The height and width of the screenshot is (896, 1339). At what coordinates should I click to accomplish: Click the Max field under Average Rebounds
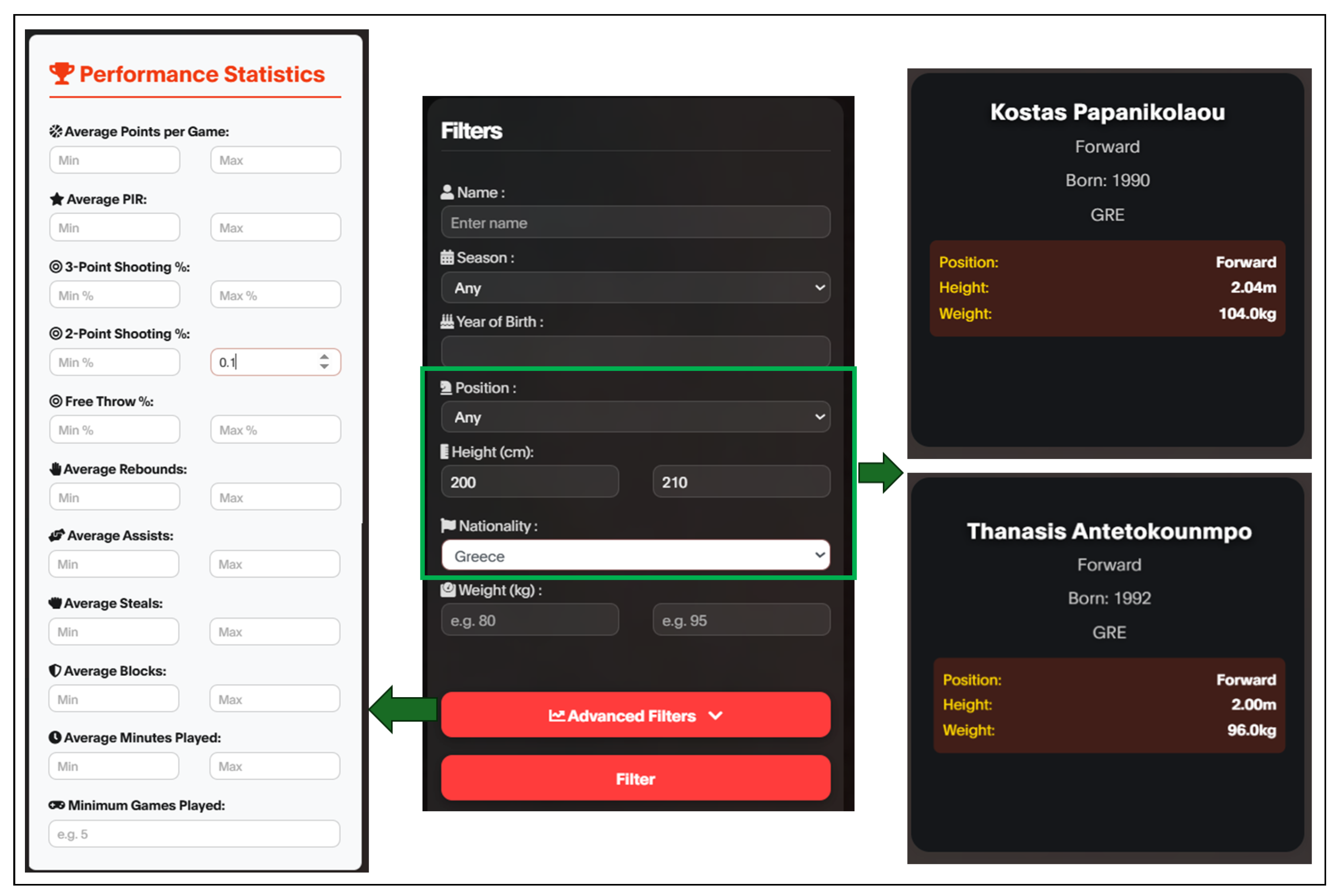click(276, 497)
